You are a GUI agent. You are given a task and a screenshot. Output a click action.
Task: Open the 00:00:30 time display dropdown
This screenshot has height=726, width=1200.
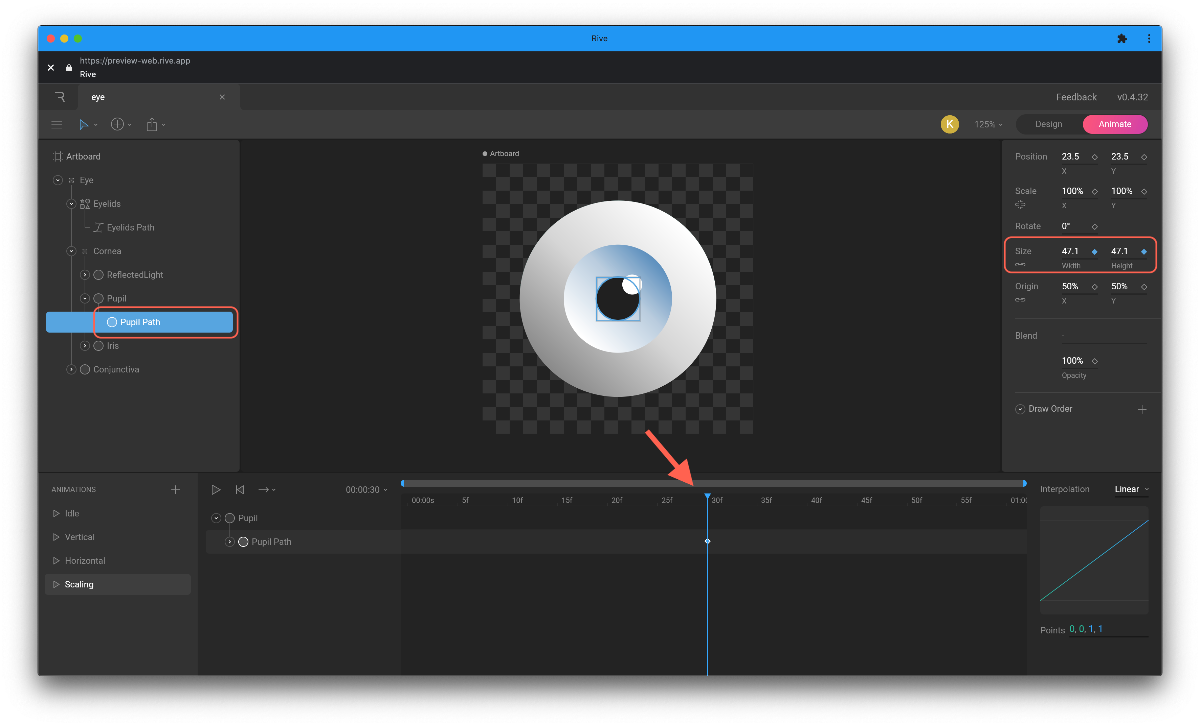tap(367, 490)
